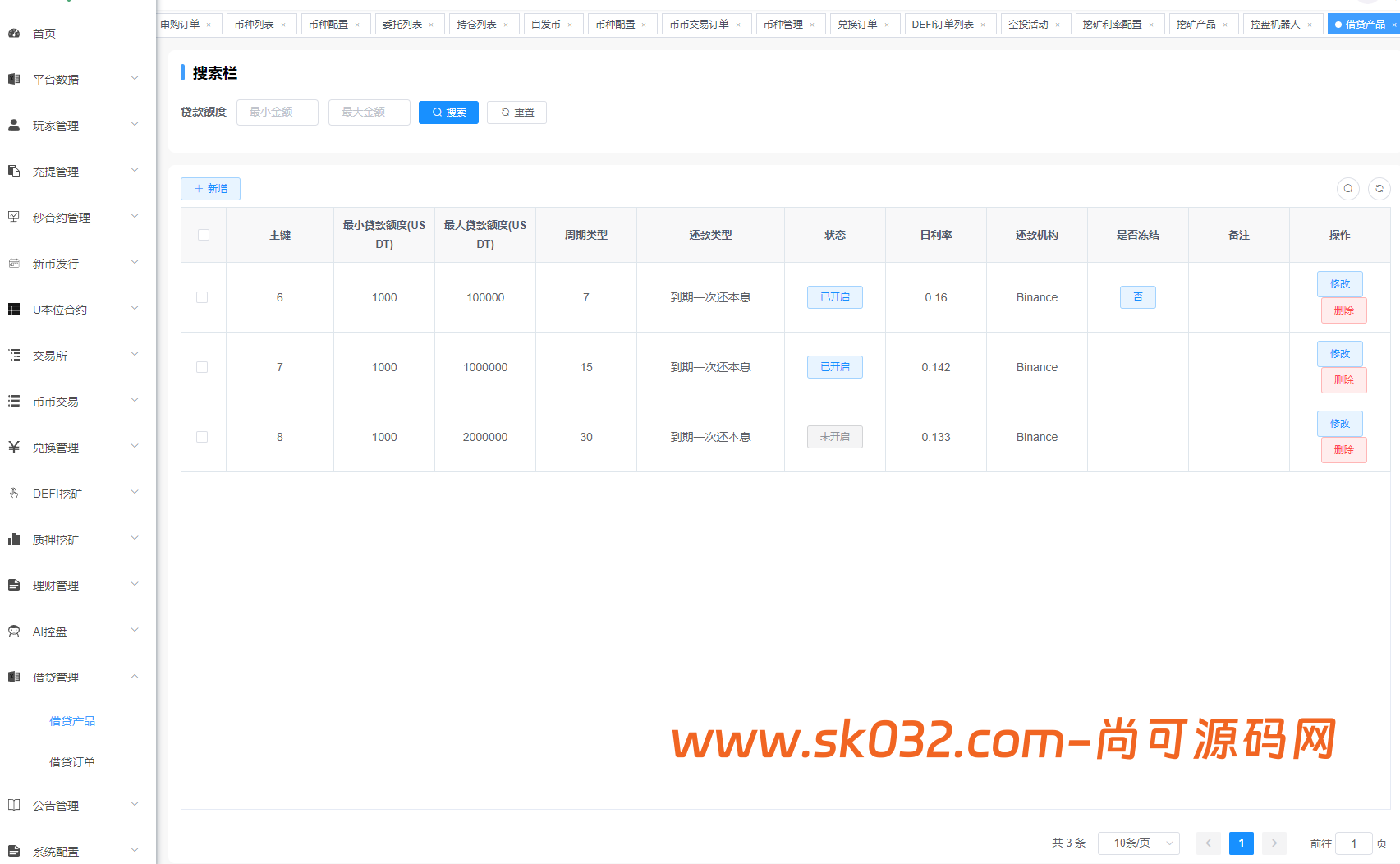This screenshot has height=864, width=1400.
Task: Click 删除 for row 7
Action: click(x=1344, y=380)
